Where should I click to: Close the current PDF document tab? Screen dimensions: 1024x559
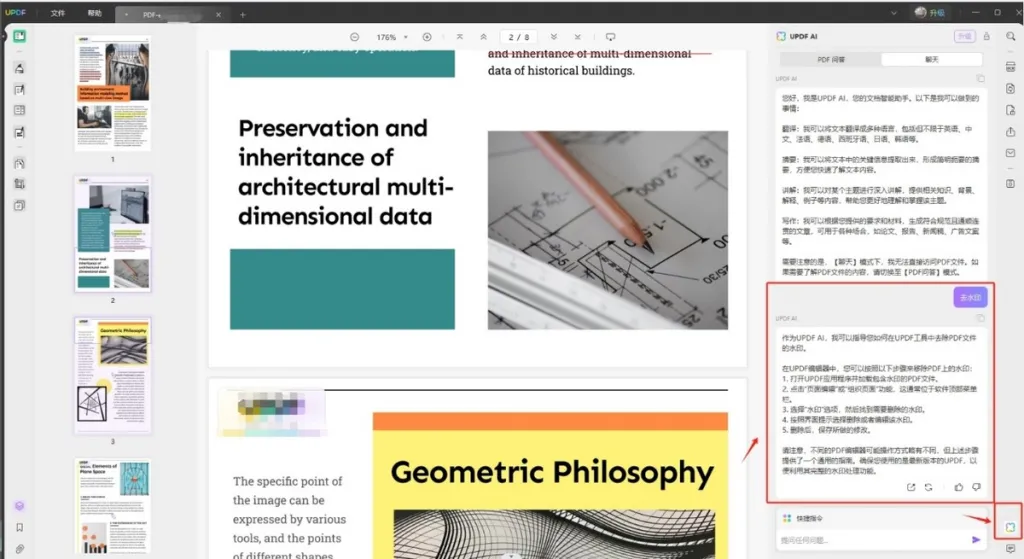[218, 14]
